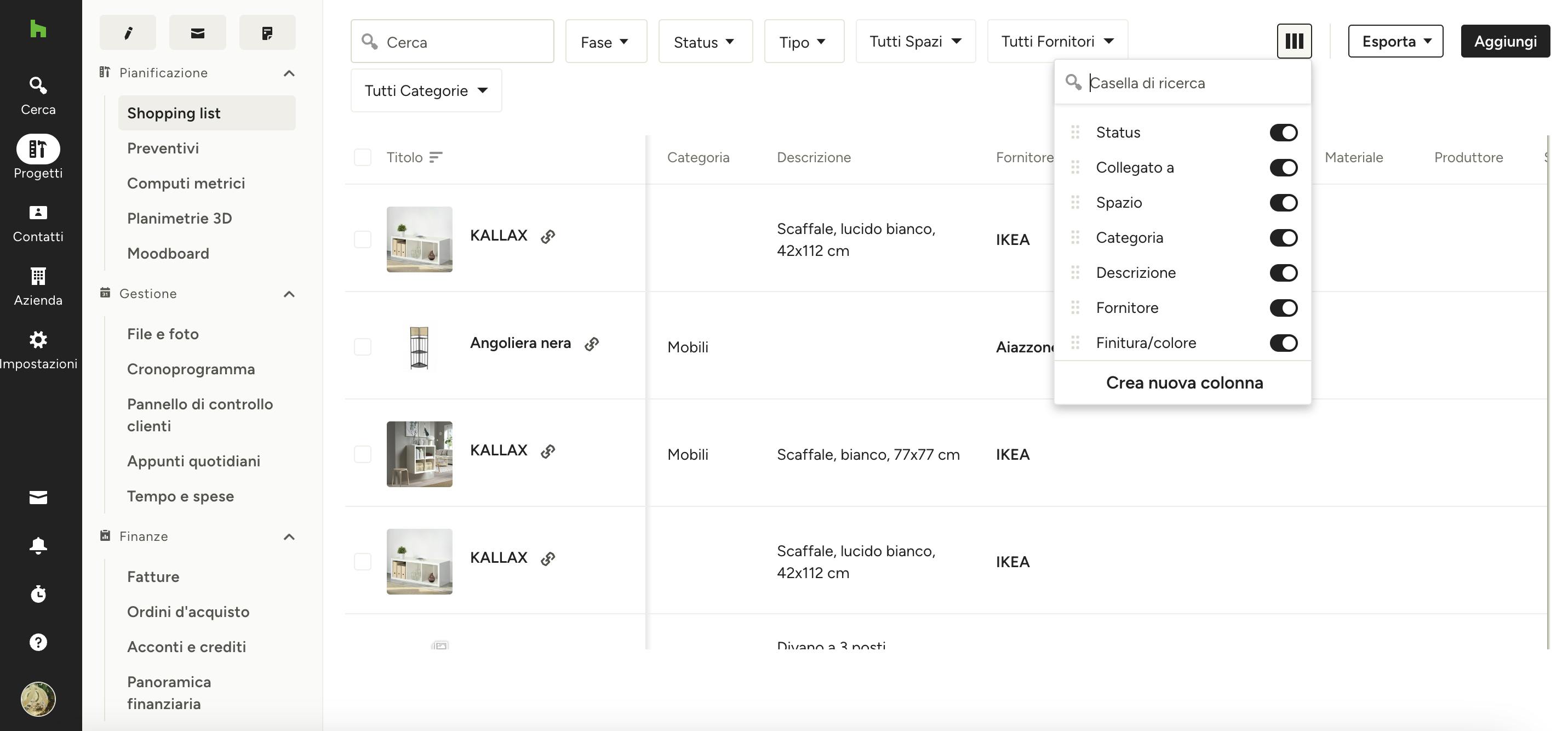Open Azienda in the left sidebar

pos(38,287)
